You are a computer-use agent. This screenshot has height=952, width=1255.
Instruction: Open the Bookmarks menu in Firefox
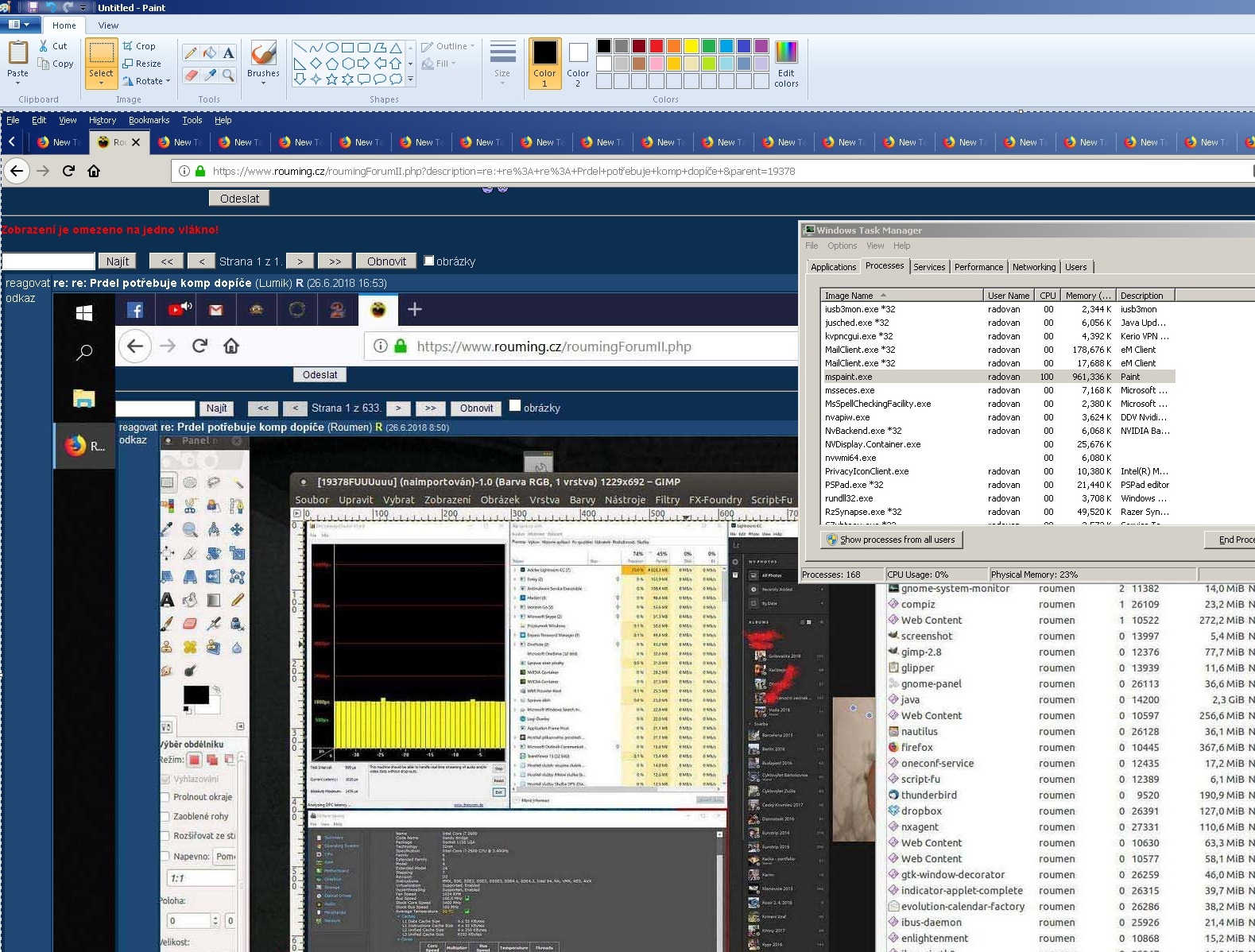click(x=149, y=120)
